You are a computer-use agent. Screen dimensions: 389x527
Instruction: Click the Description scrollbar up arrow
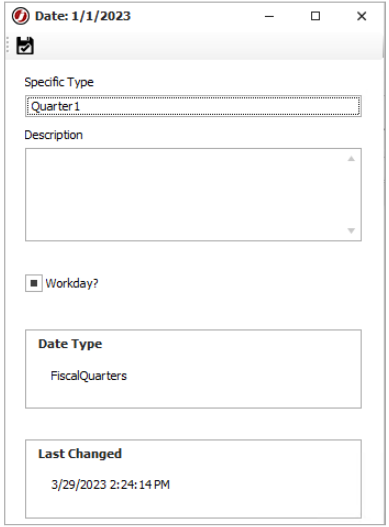[x=351, y=159]
